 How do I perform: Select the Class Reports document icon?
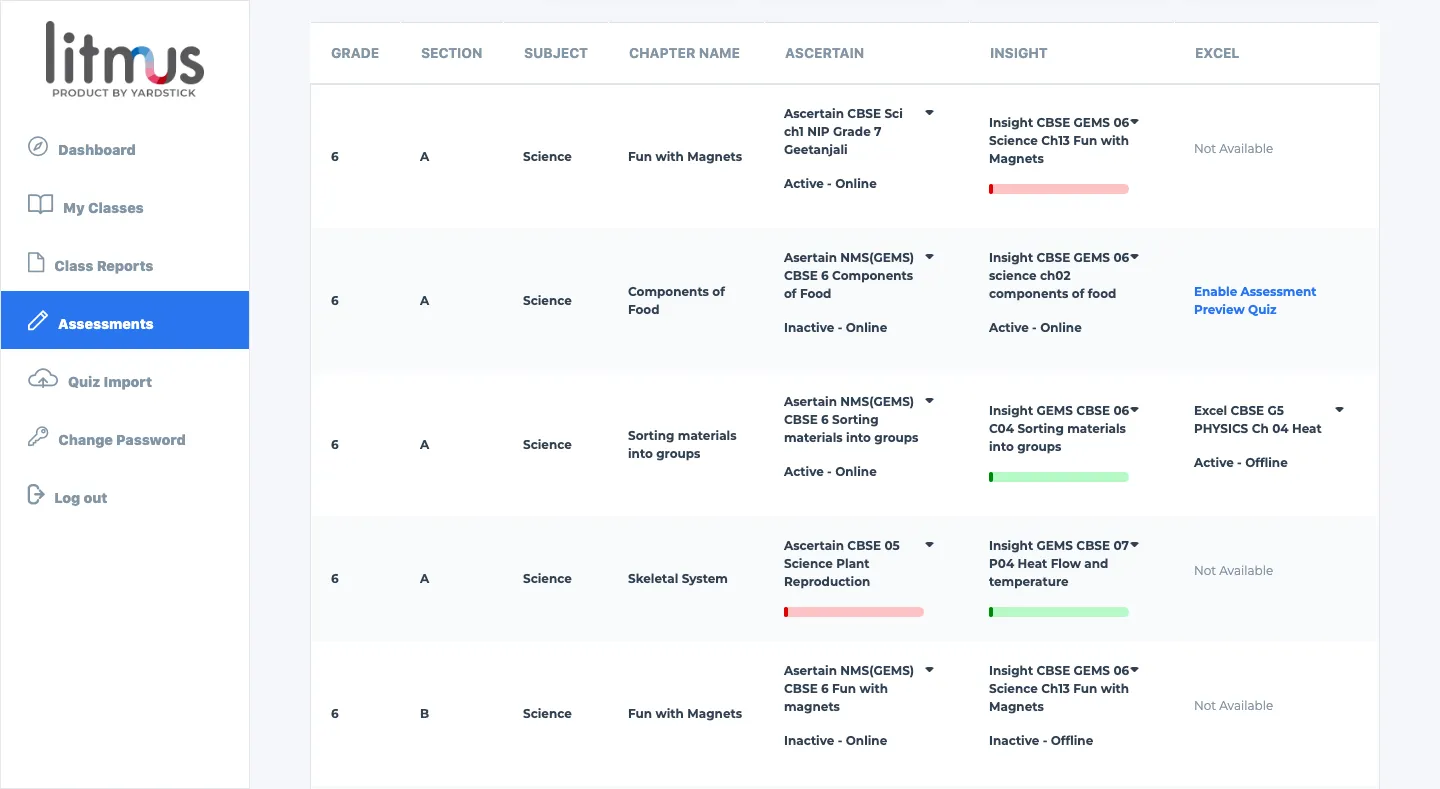tap(35, 263)
